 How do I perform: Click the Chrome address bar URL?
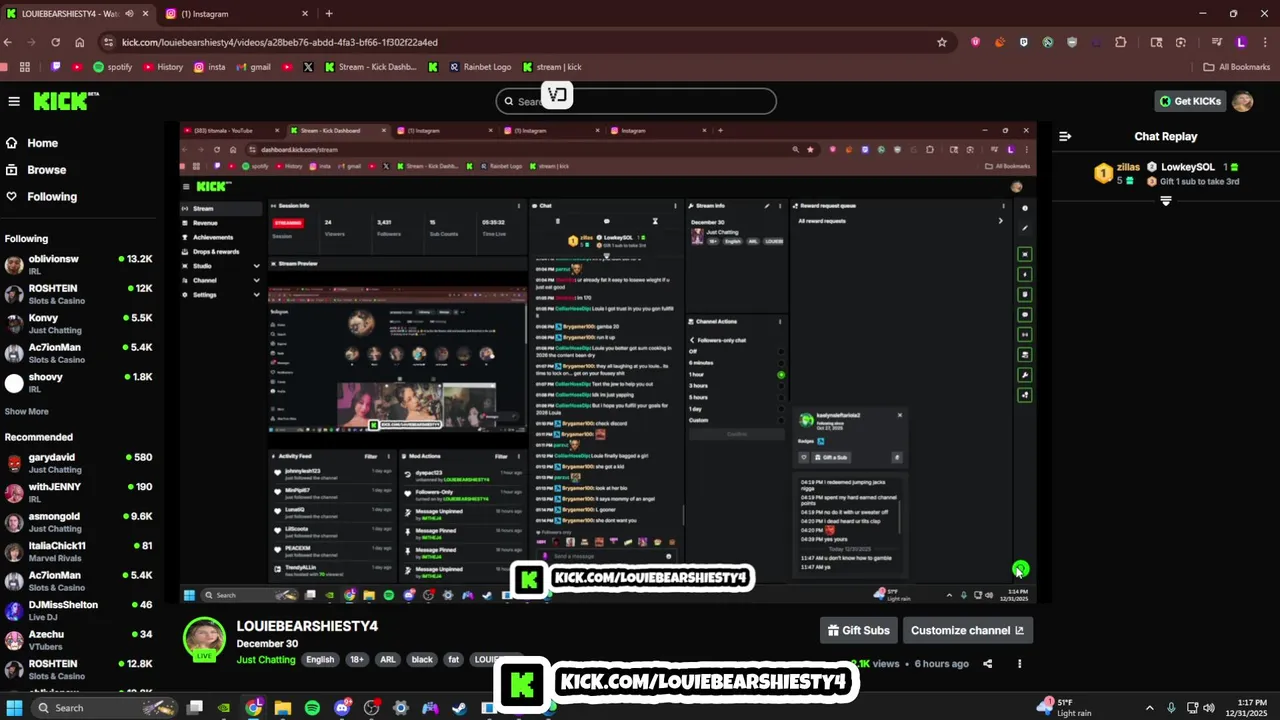pos(280,42)
